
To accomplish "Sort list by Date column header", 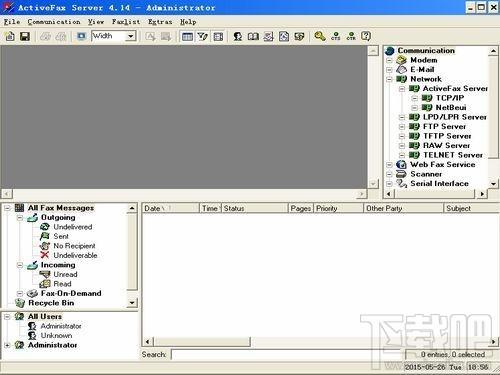I will point(171,208).
